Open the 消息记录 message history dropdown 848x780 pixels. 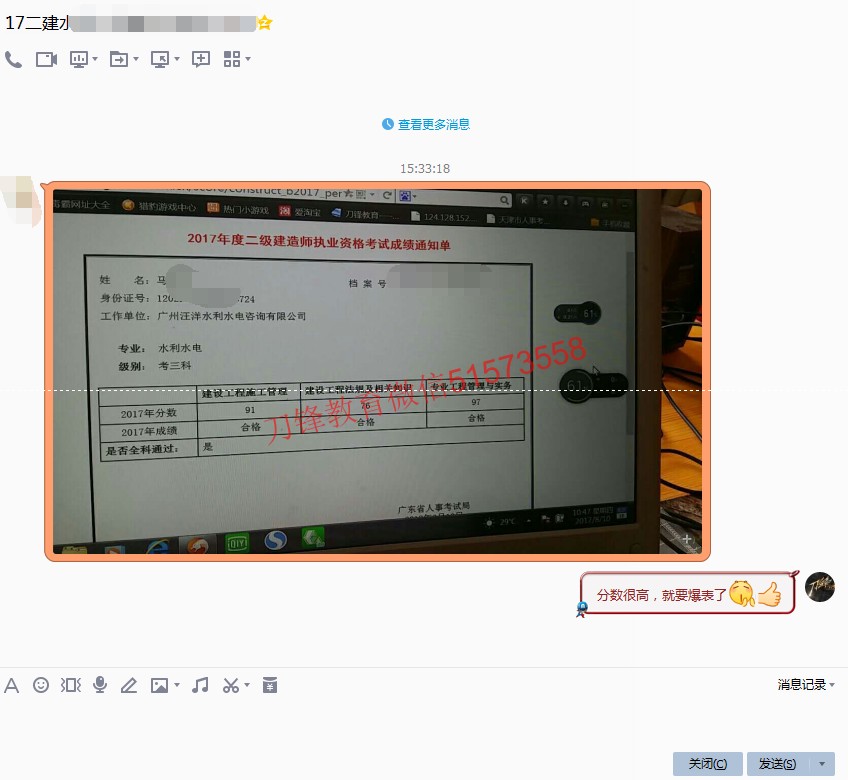click(806, 685)
